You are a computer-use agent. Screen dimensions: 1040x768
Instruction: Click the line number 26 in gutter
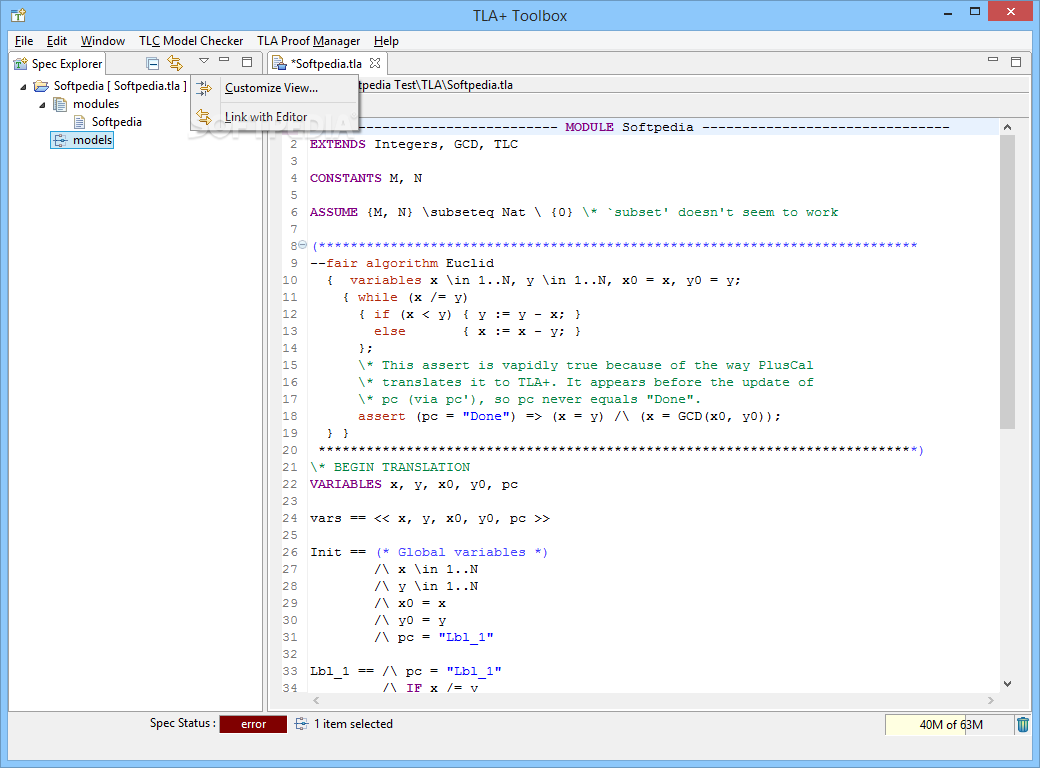pos(290,552)
